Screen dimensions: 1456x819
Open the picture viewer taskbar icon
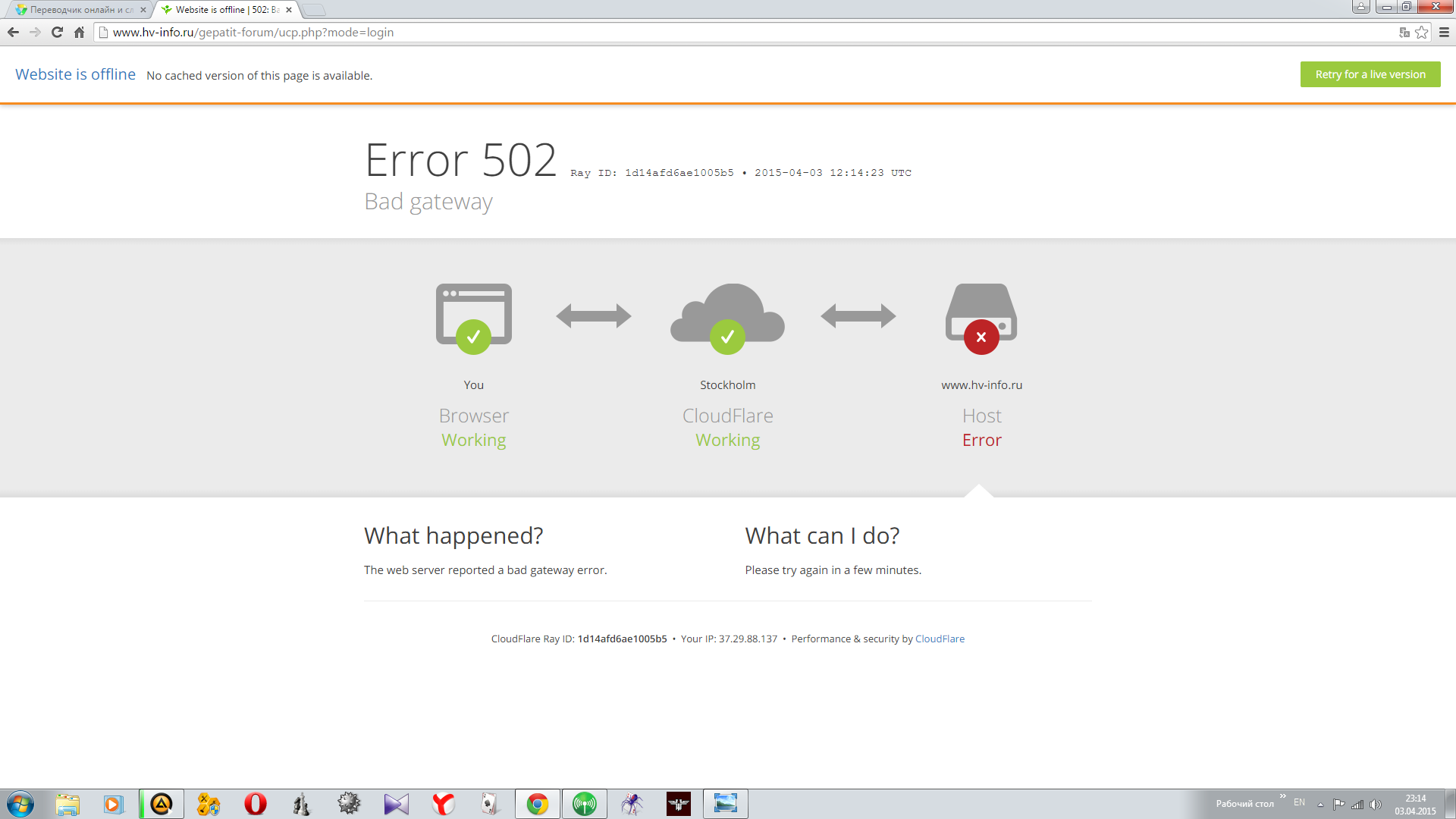(726, 804)
